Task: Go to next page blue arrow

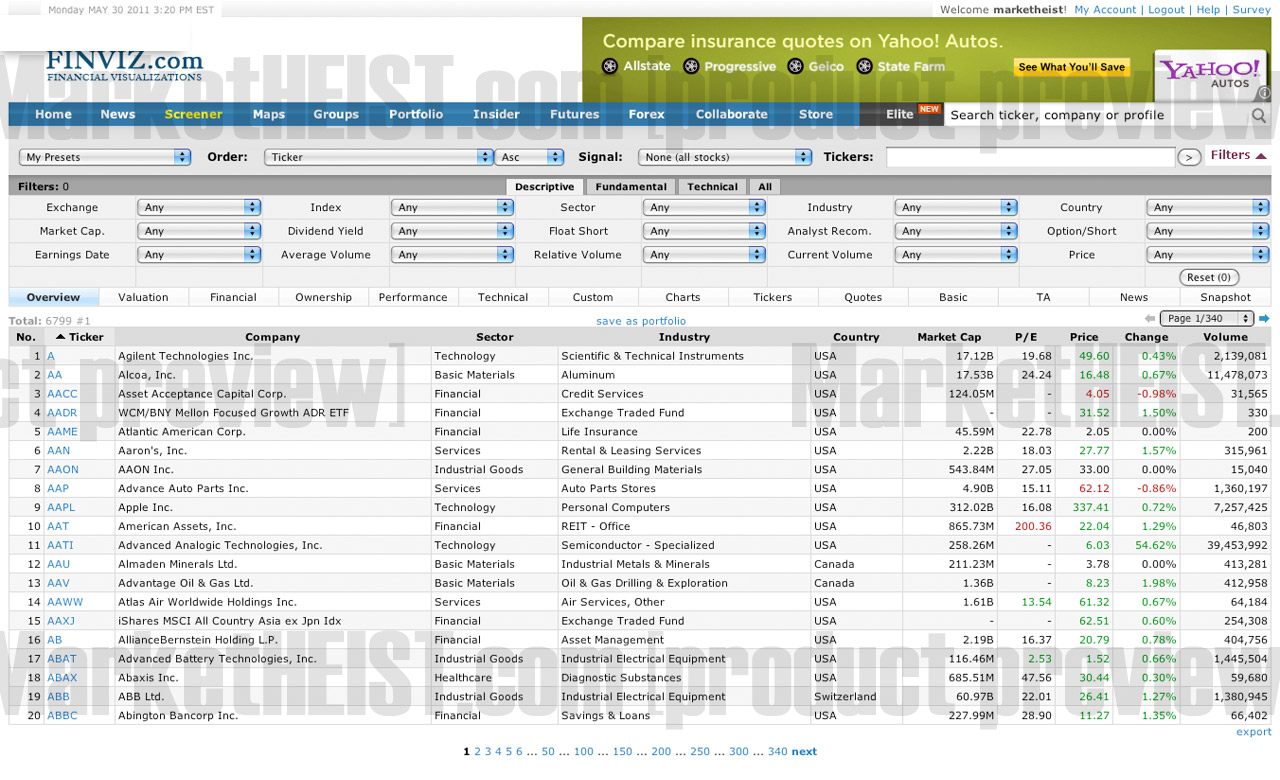Action: click(1264, 319)
